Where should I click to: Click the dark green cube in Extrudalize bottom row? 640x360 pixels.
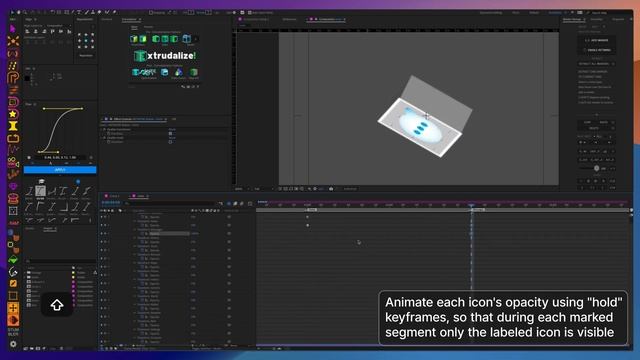193,72
